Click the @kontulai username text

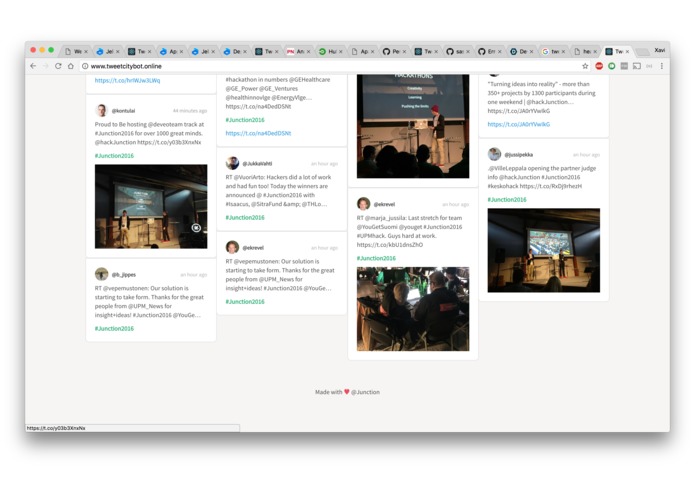[x=123, y=111]
